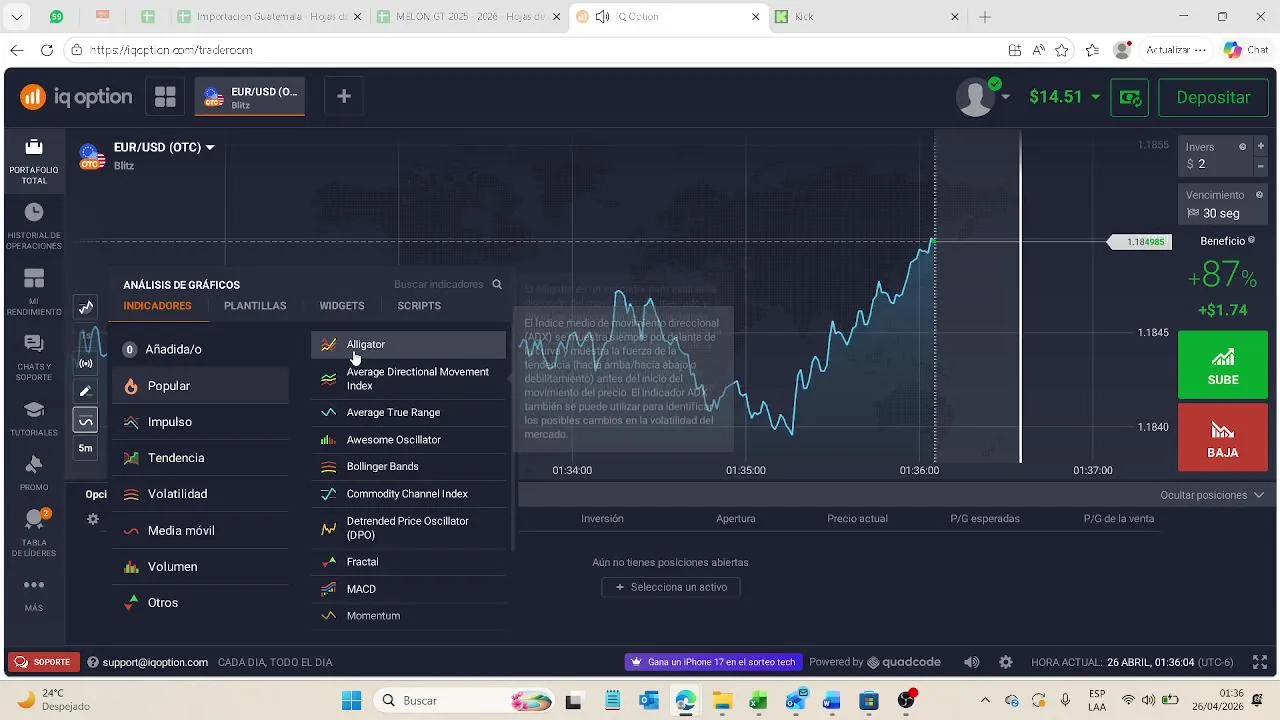Open the EUR/USD (OTC) asset dropdown
The height and width of the screenshot is (720, 1280).
pos(164,147)
